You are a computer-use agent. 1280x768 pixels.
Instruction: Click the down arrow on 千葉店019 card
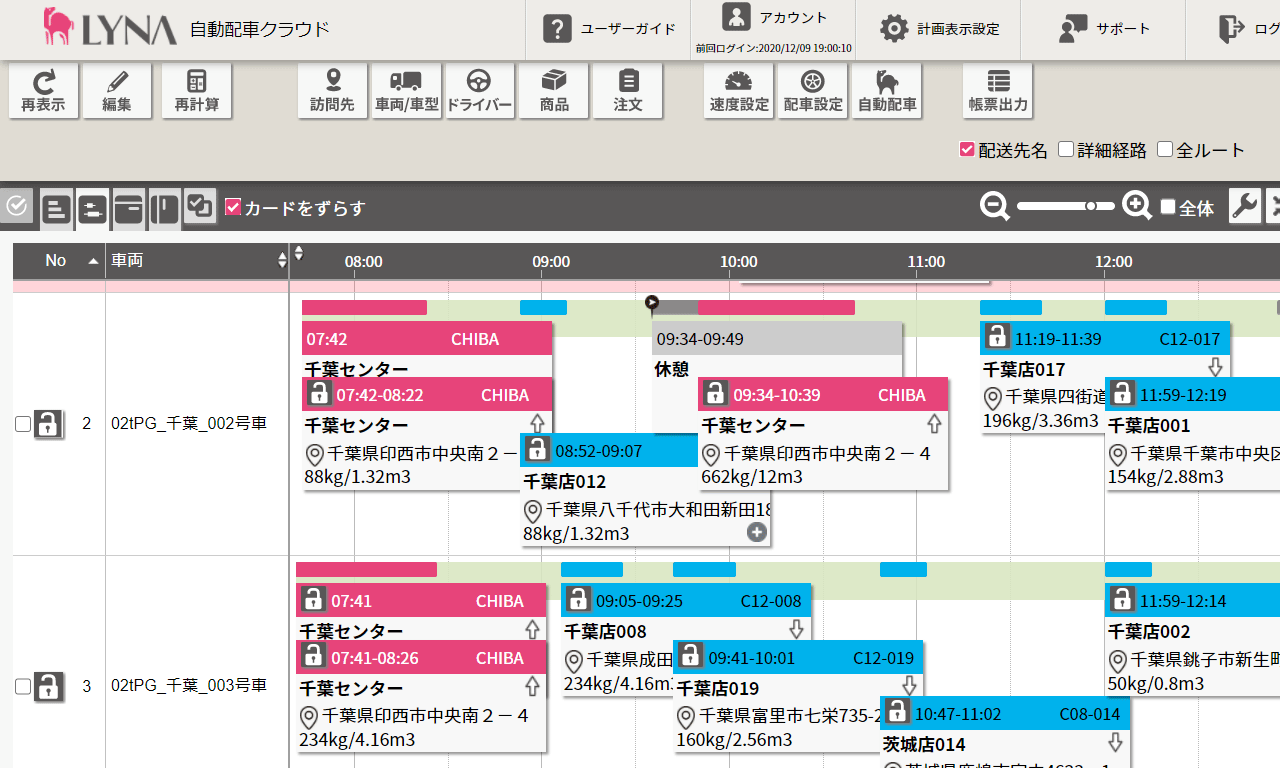[909, 685]
